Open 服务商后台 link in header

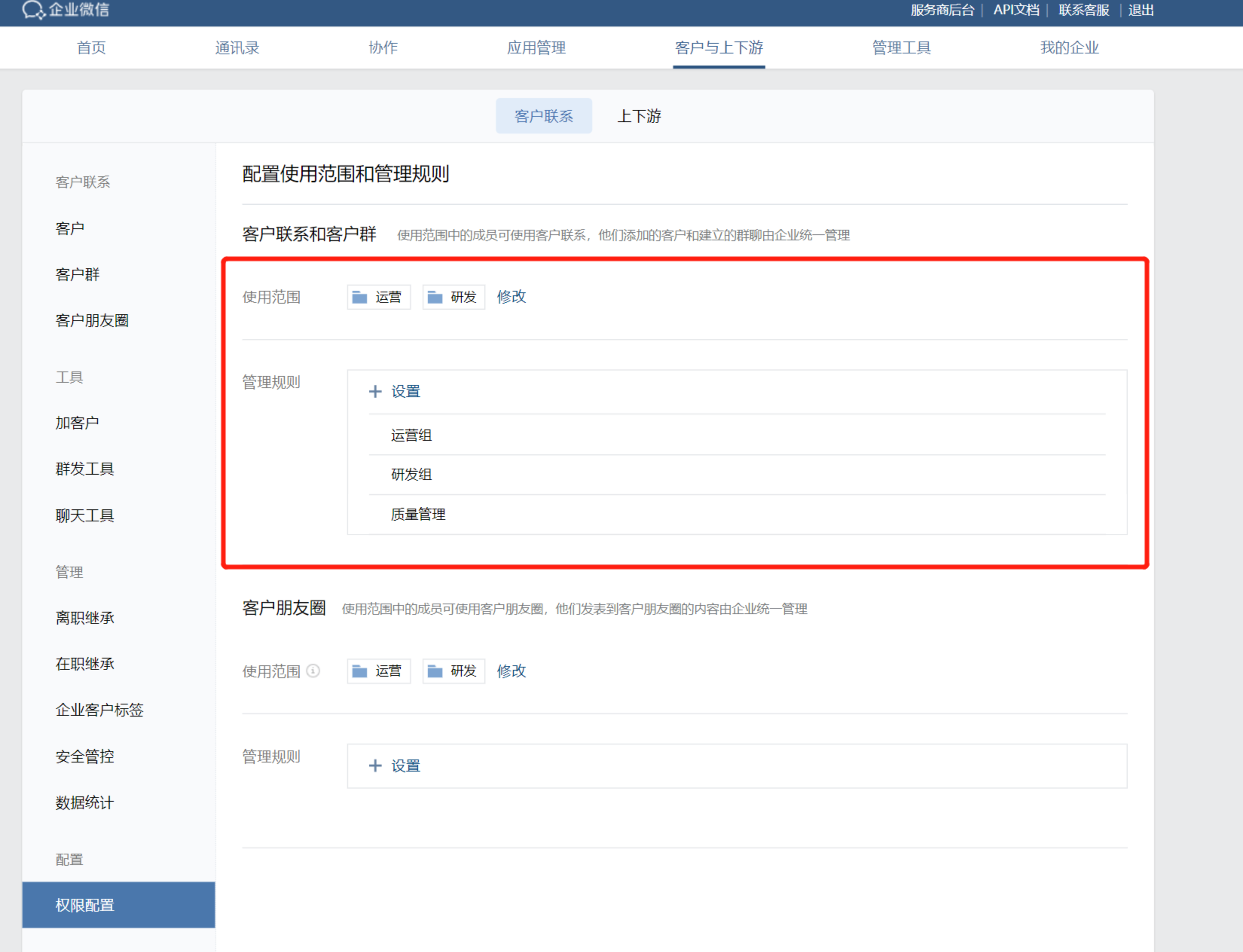(942, 10)
